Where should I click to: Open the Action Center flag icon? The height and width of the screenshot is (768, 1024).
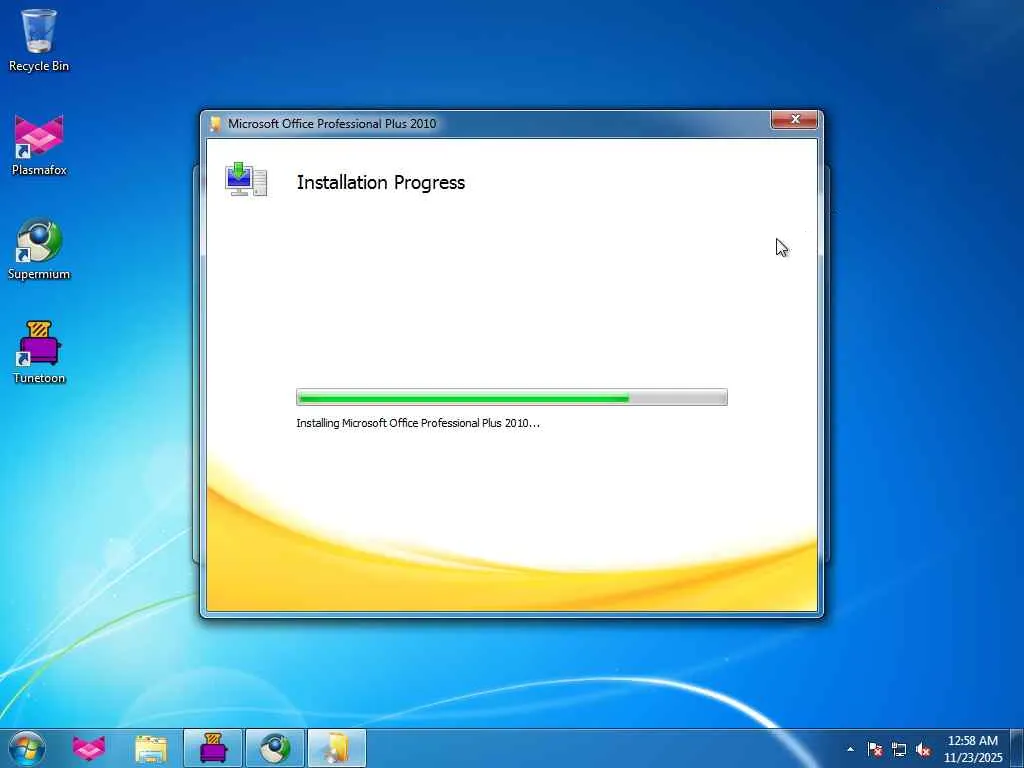[874, 749]
